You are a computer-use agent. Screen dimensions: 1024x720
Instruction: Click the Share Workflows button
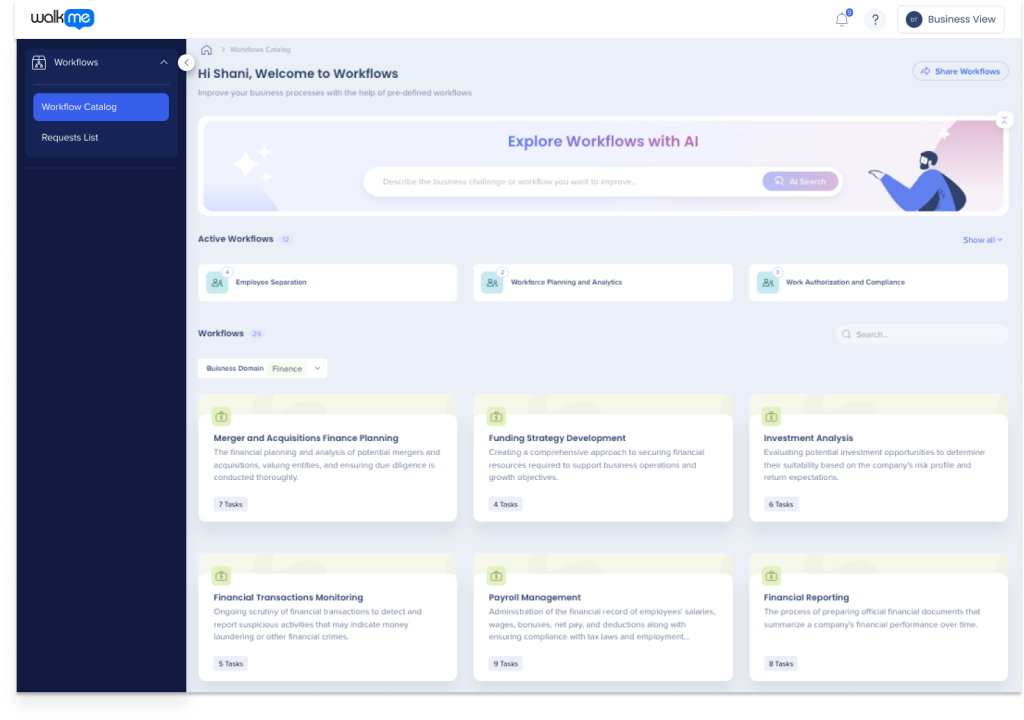(x=960, y=72)
